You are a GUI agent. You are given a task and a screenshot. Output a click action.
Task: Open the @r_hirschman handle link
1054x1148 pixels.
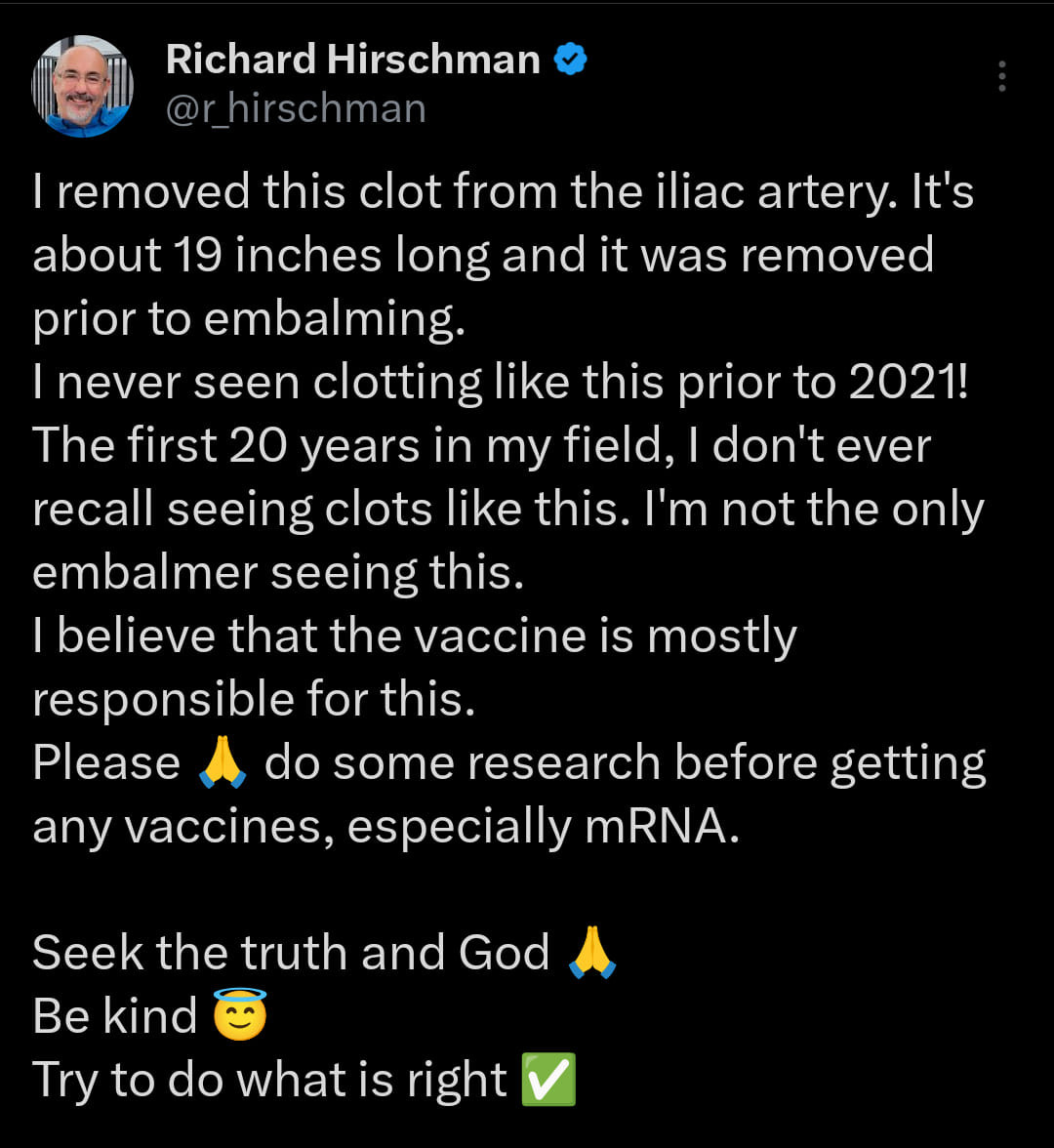(x=296, y=108)
